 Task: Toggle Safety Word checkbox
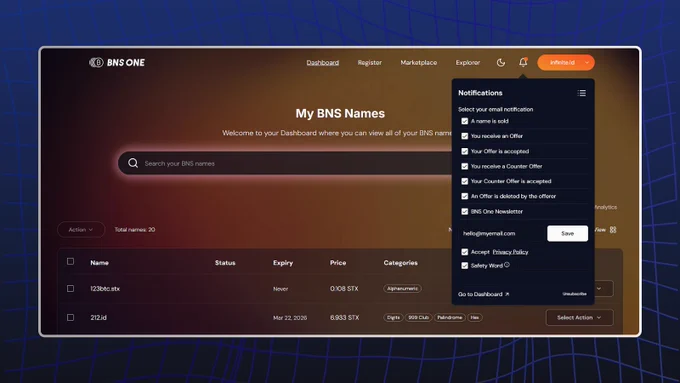tap(464, 265)
